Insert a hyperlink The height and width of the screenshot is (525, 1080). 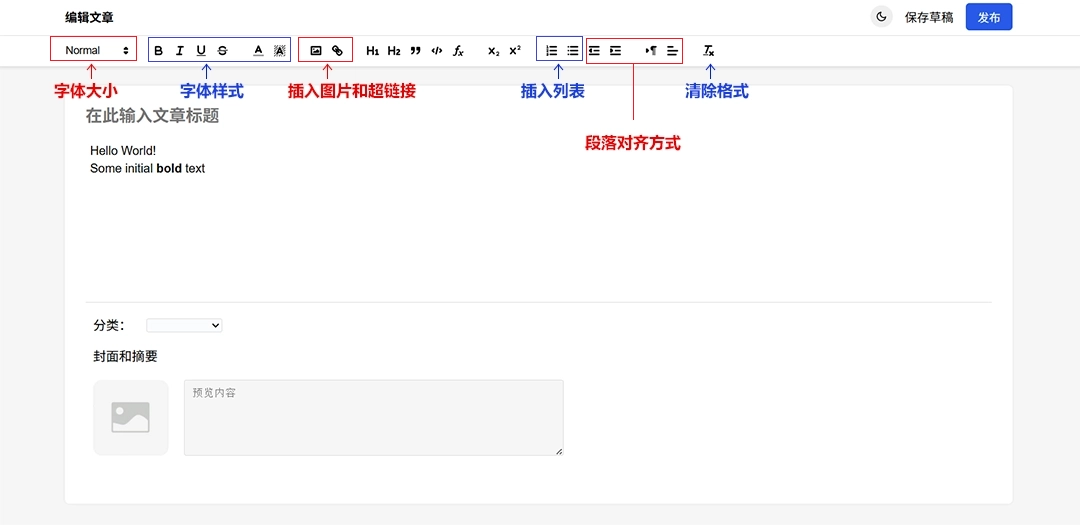337,50
